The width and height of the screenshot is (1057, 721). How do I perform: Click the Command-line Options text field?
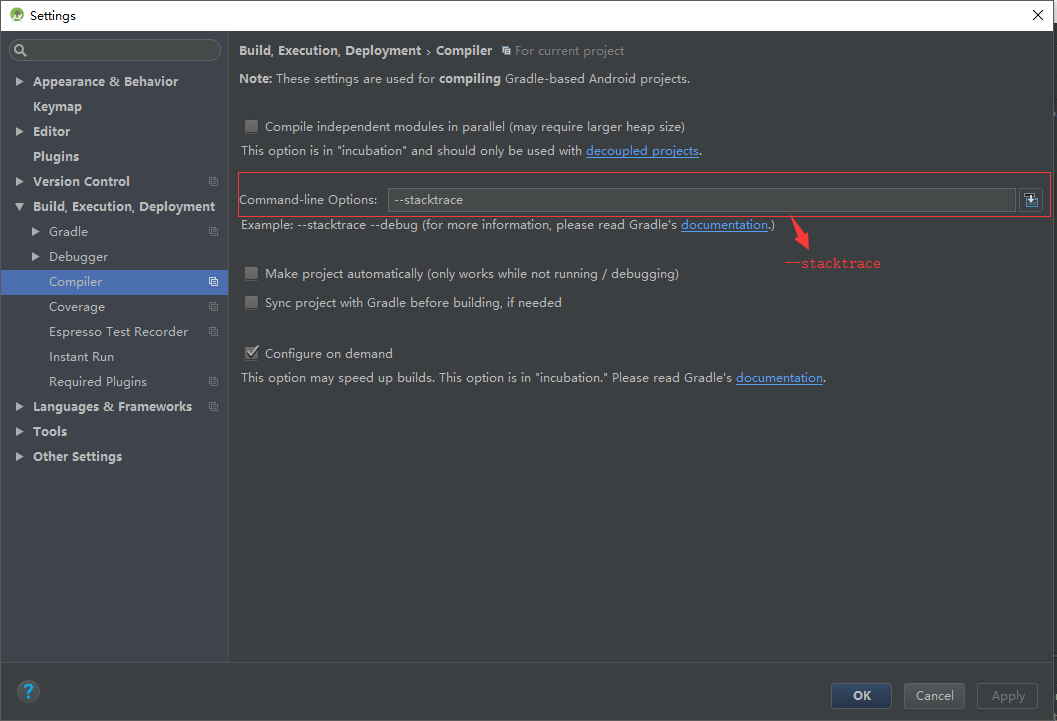pos(700,200)
